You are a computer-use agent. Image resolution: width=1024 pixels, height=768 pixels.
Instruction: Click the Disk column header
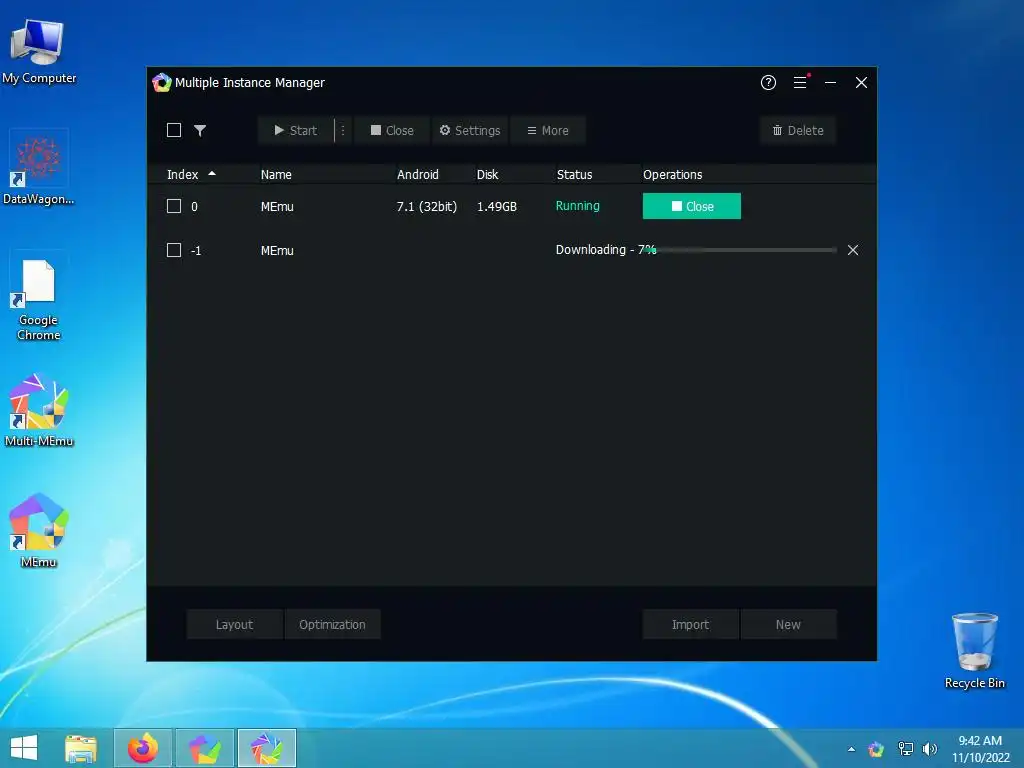(x=487, y=174)
